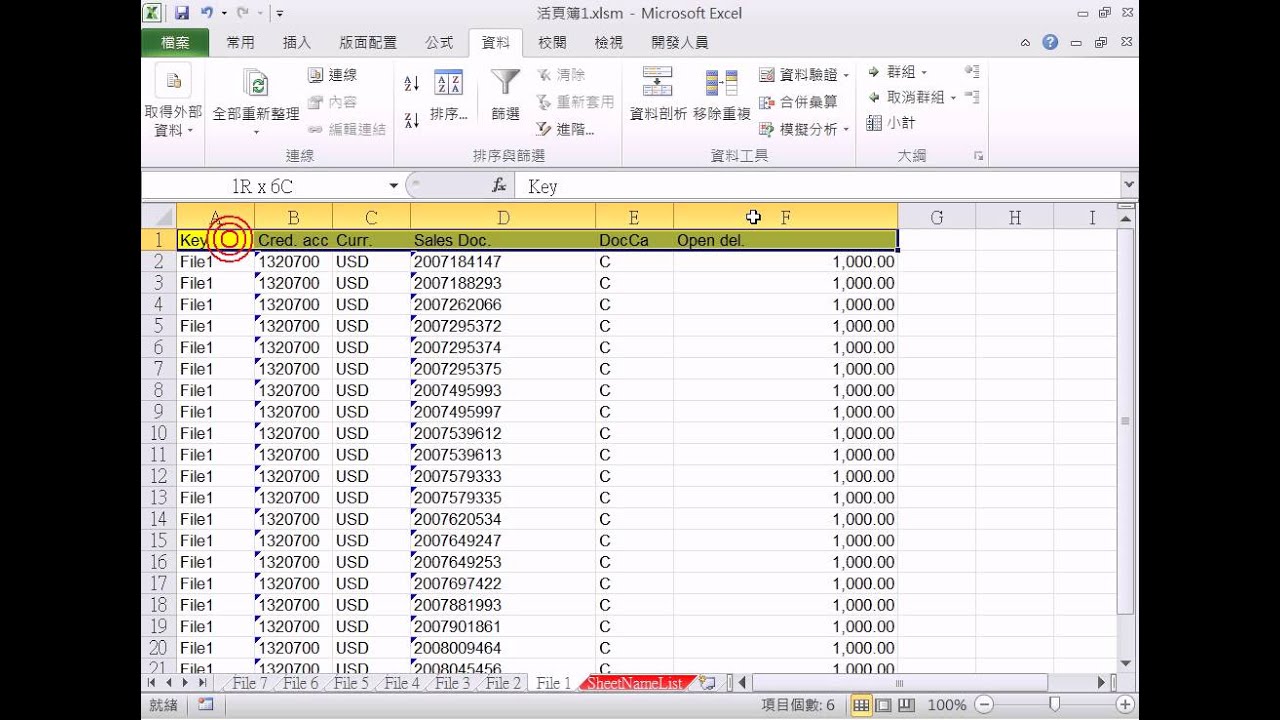Click Refresh All icon
The image size is (1280, 720).
tap(256, 83)
